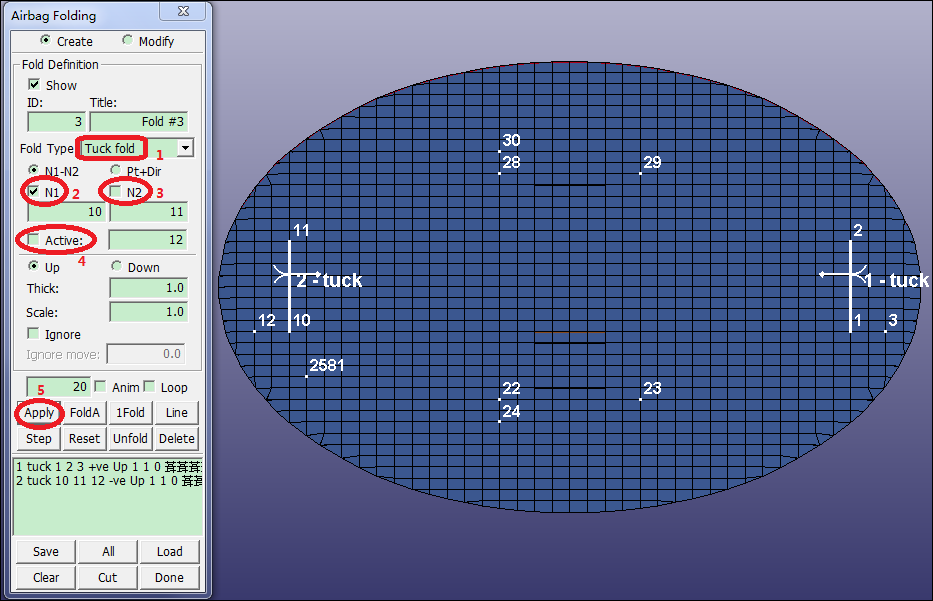Viewport: 933px width, 601px height.
Task: Choose the Pt+Dir radio option
Action: point(116,171)
